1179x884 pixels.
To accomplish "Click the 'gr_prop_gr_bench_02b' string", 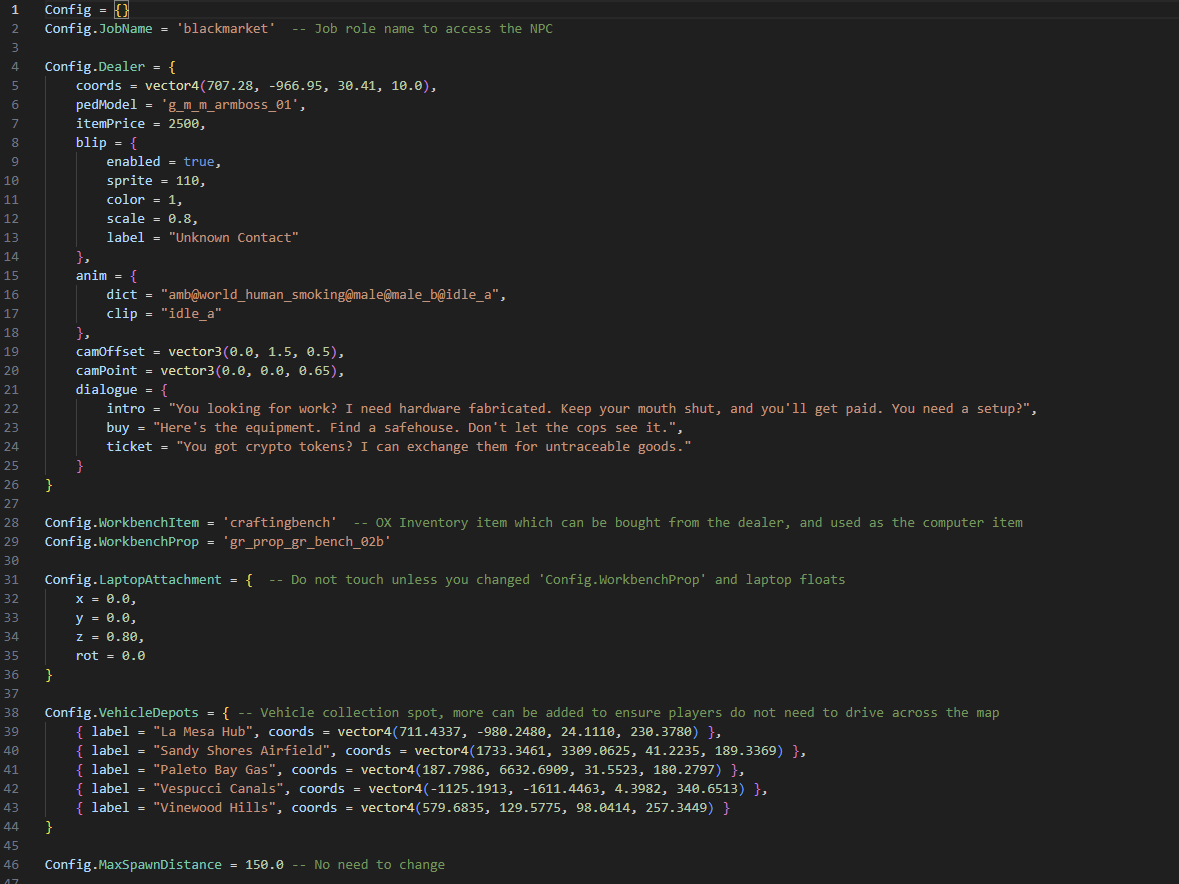I will [306, 541].
